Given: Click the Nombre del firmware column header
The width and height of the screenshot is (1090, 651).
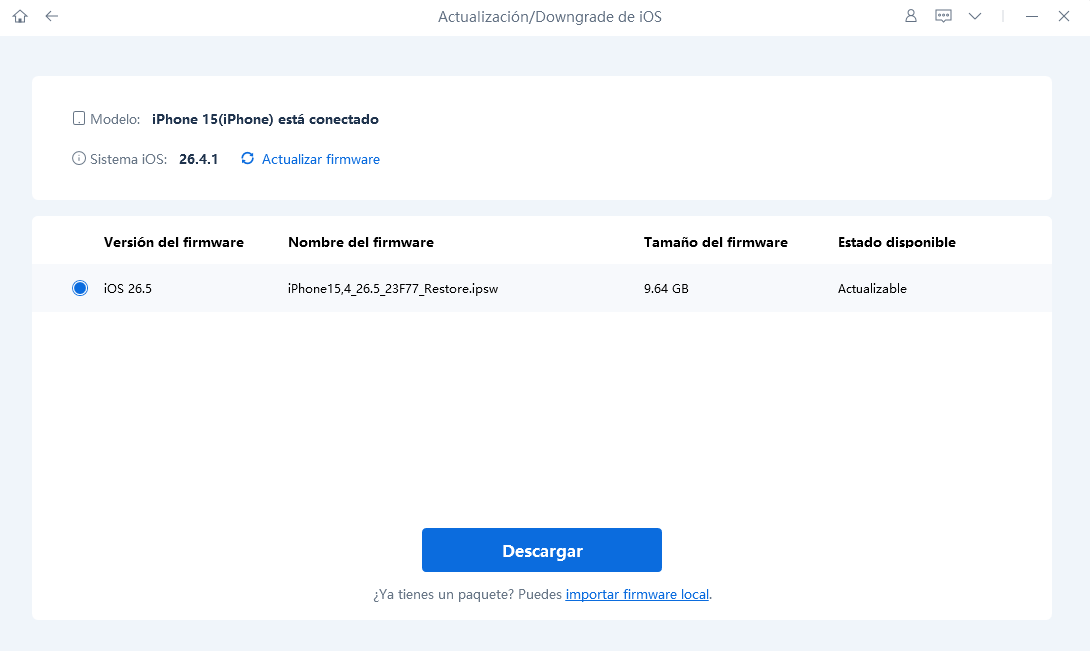Looking at the screenshot, I should pos(361,242).
